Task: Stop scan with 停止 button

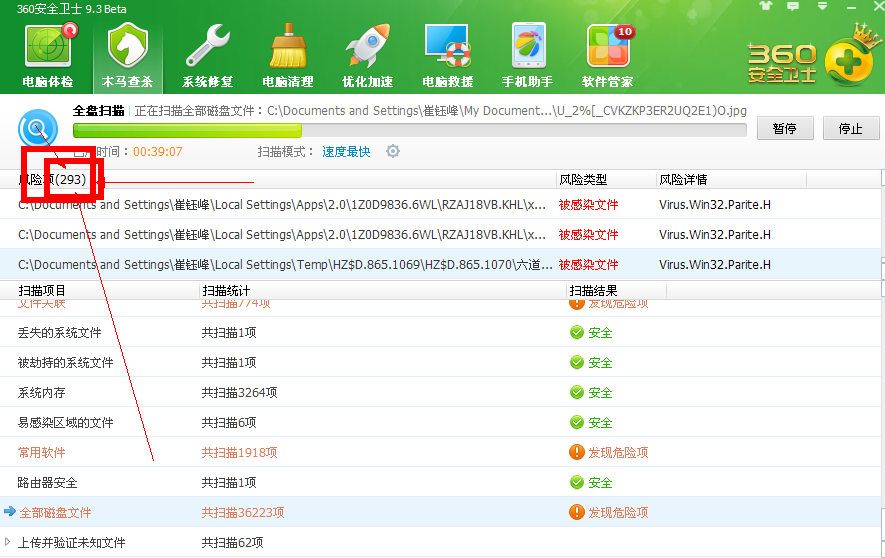Action: pyautogui.click(x=851, y=129)
